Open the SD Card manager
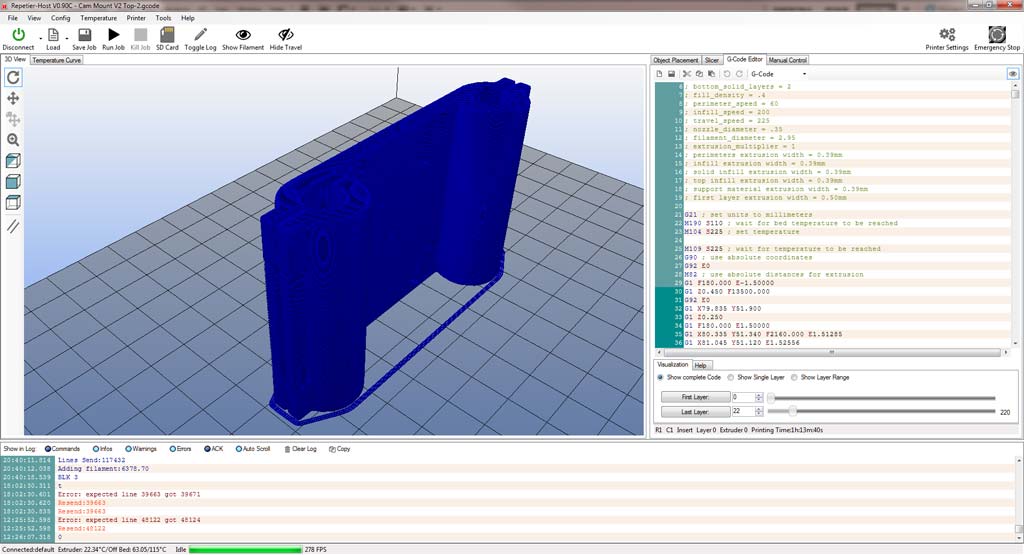1024x555 pixels. pyautogui.click(x=167, y=35)
